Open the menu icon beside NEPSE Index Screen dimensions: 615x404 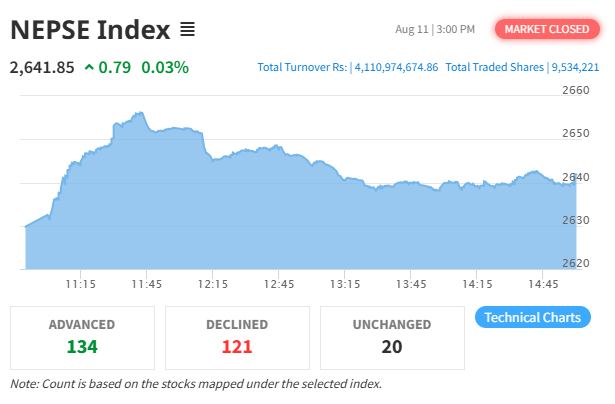(x=187, y=30)
